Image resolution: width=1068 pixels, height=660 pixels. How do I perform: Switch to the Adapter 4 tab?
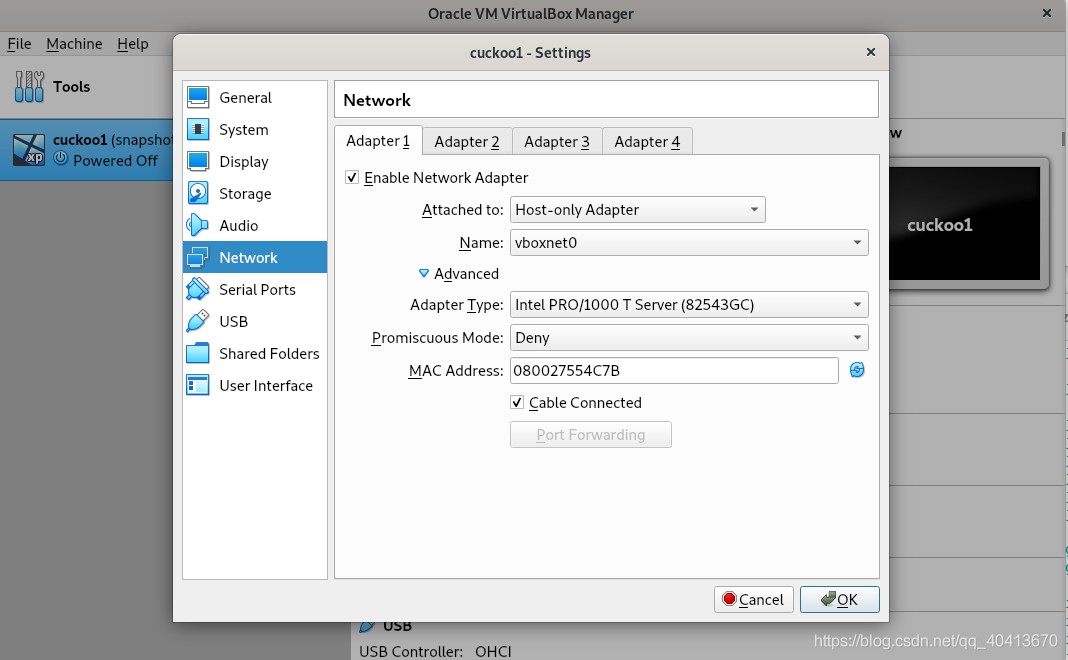(647, 142)
